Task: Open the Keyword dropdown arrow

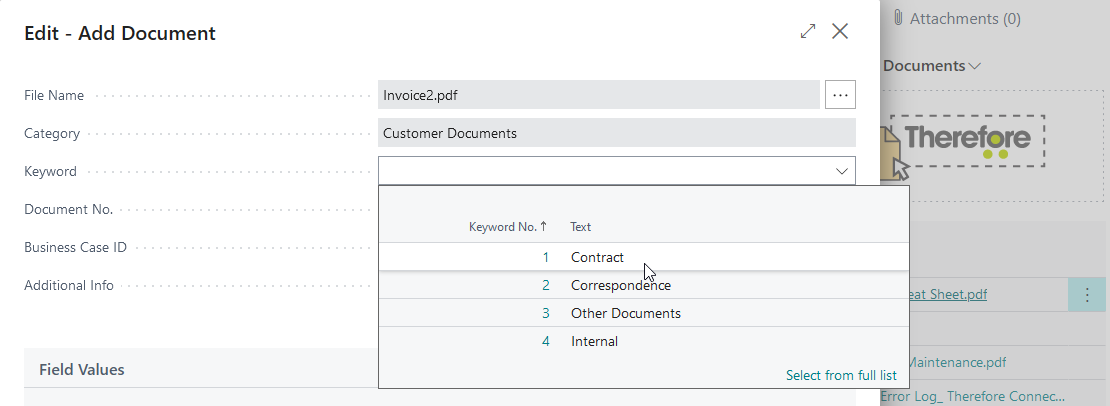Action: [841, 171]
